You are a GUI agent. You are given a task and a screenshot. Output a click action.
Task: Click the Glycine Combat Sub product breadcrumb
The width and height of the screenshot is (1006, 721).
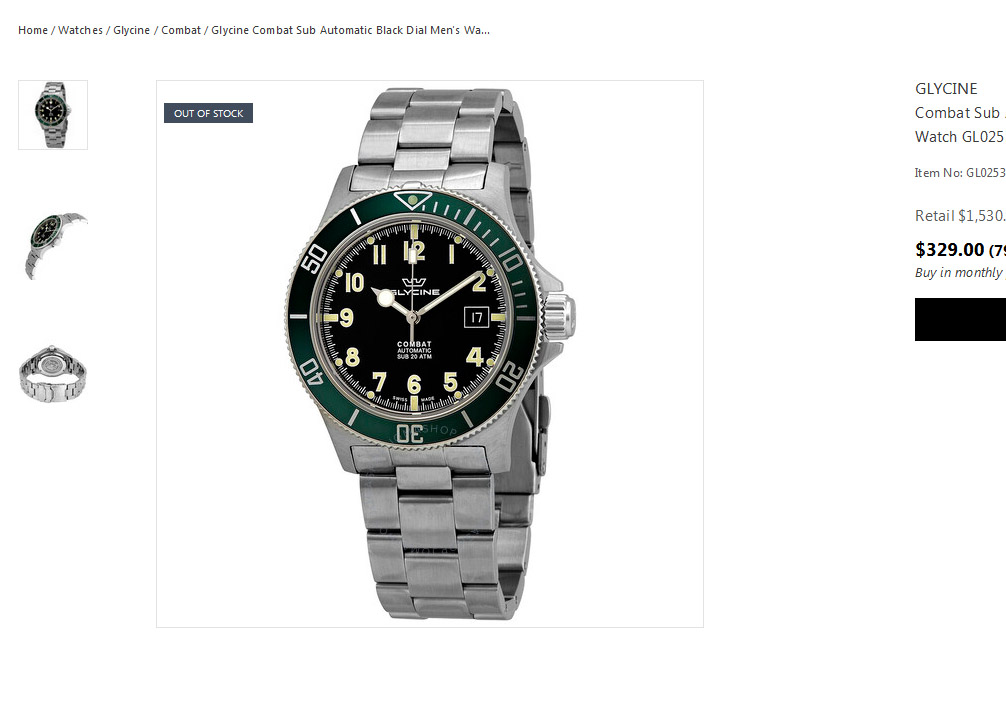pos(350,30)
